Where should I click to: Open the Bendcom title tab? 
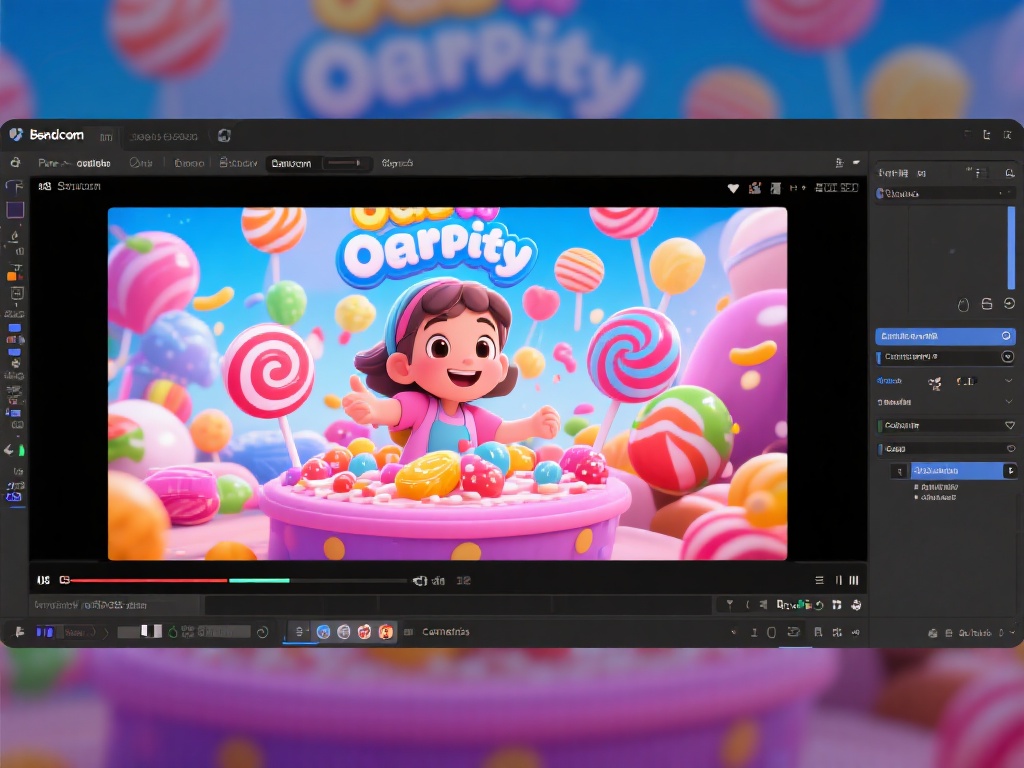56,135
